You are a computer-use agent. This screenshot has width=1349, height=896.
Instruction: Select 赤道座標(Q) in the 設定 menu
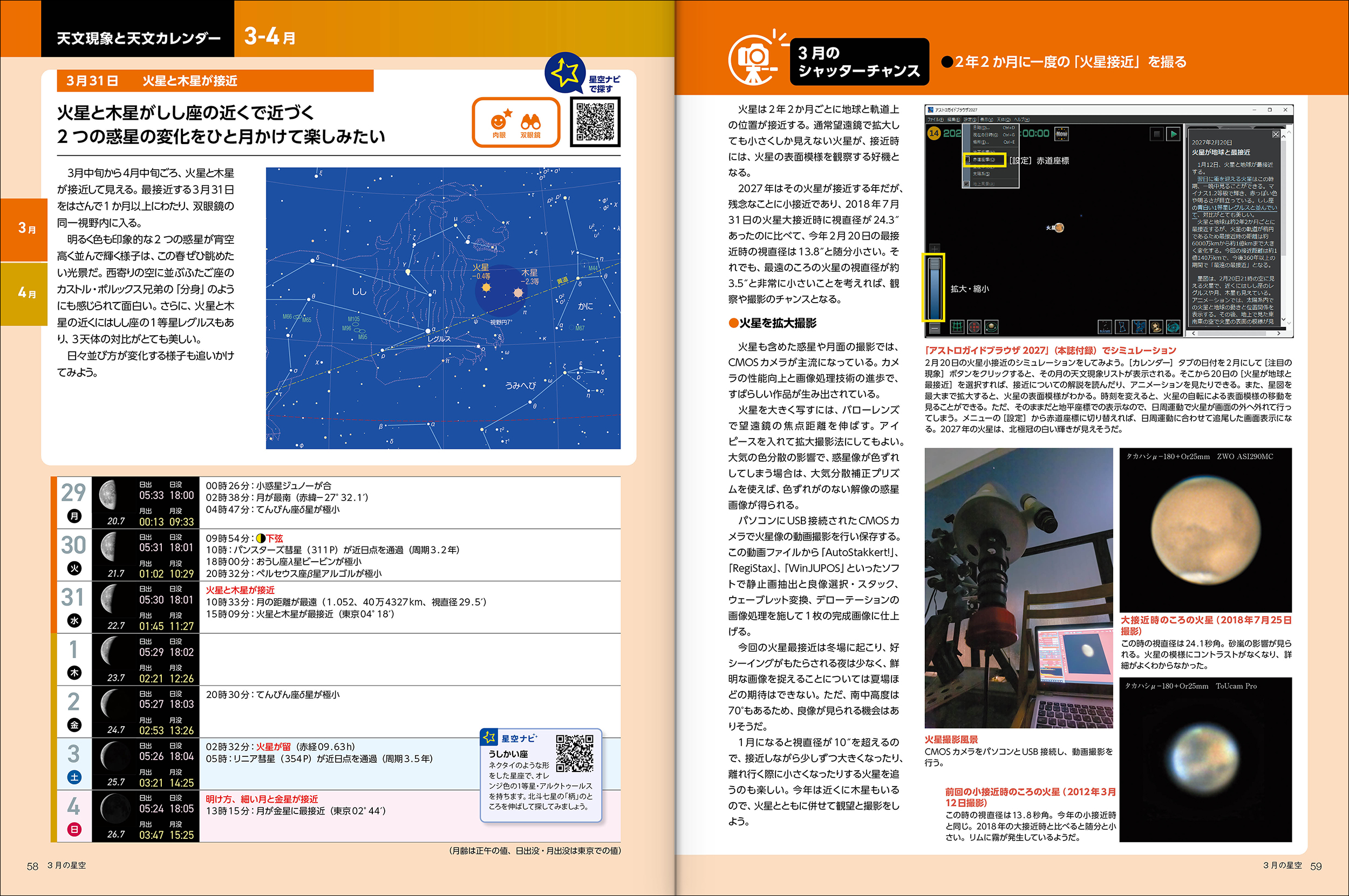[984, 160]
